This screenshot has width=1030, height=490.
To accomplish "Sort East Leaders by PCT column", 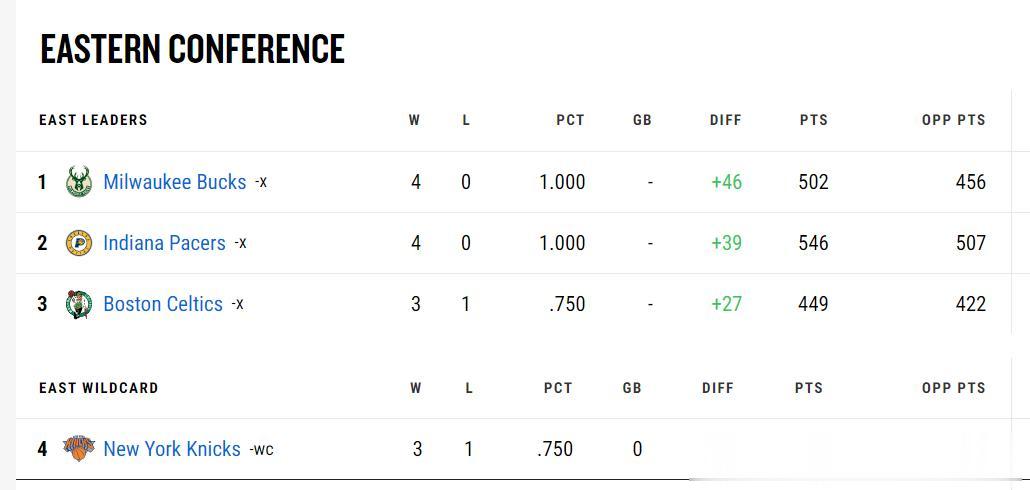I will (x=570, y=120).
